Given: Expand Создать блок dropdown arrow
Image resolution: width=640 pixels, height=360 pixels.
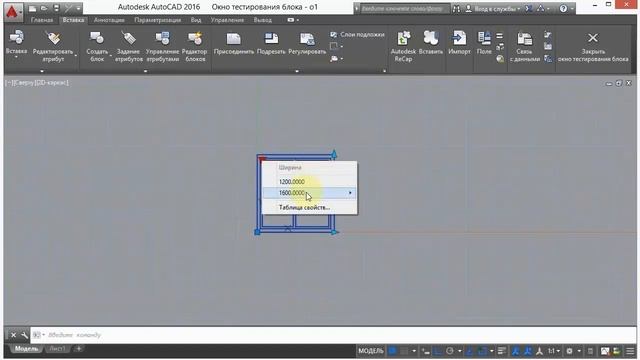Looking at the screenshot, I should [x=111, y=56].
